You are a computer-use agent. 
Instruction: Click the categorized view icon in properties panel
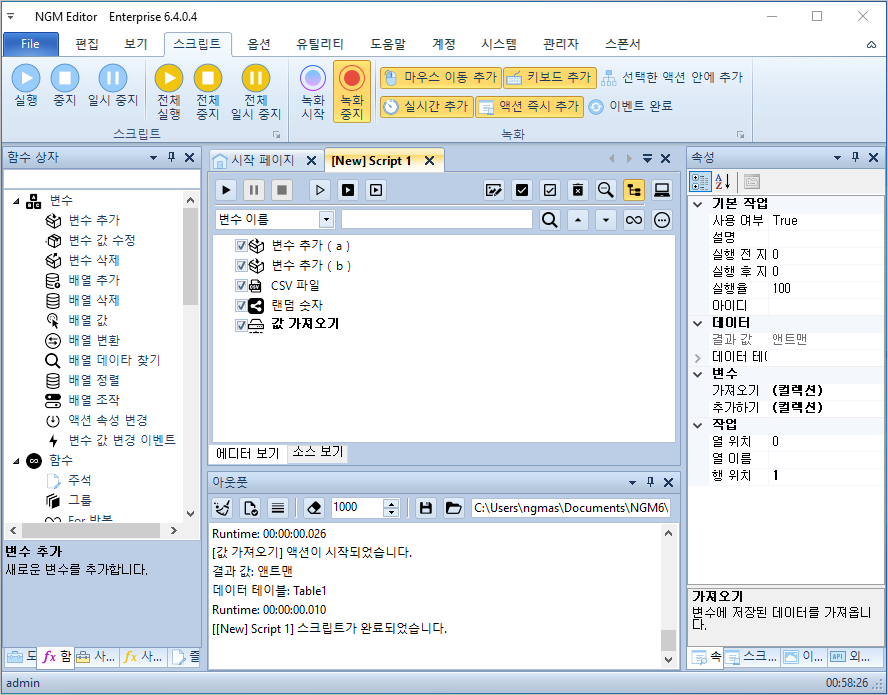click(x=700, y=182)
